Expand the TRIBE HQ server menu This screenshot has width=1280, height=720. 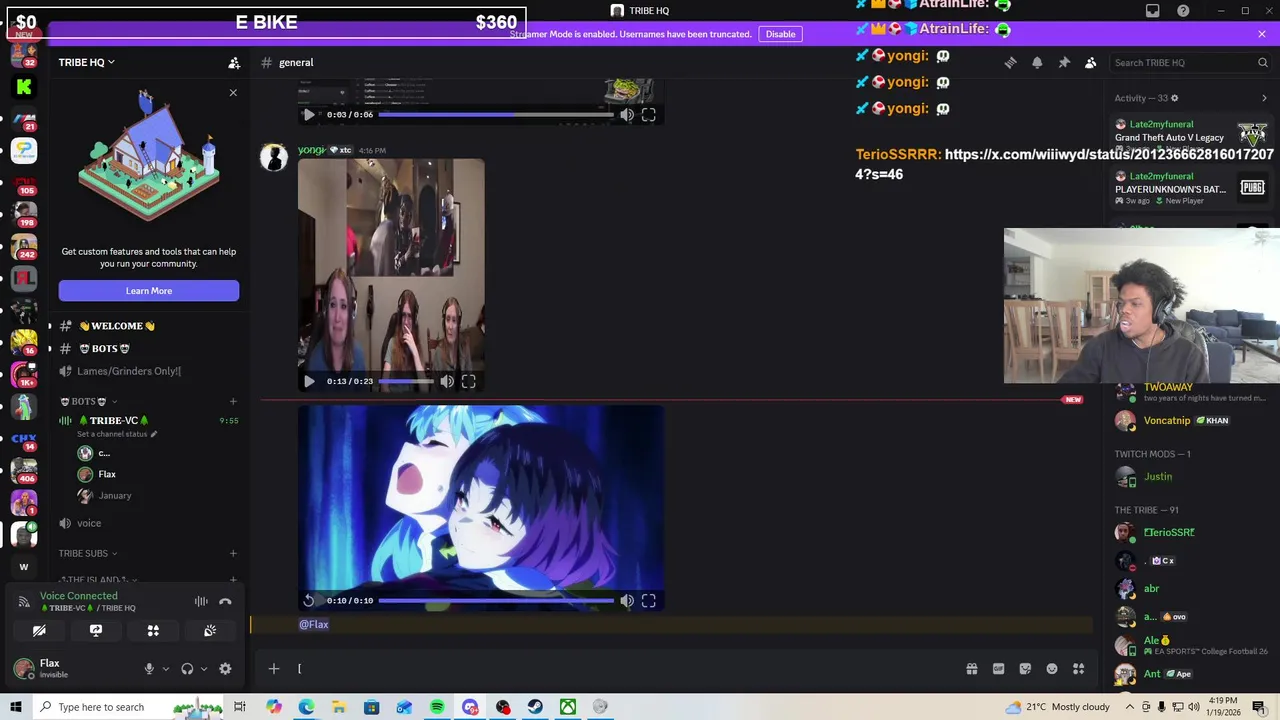(x=87, y=62)
